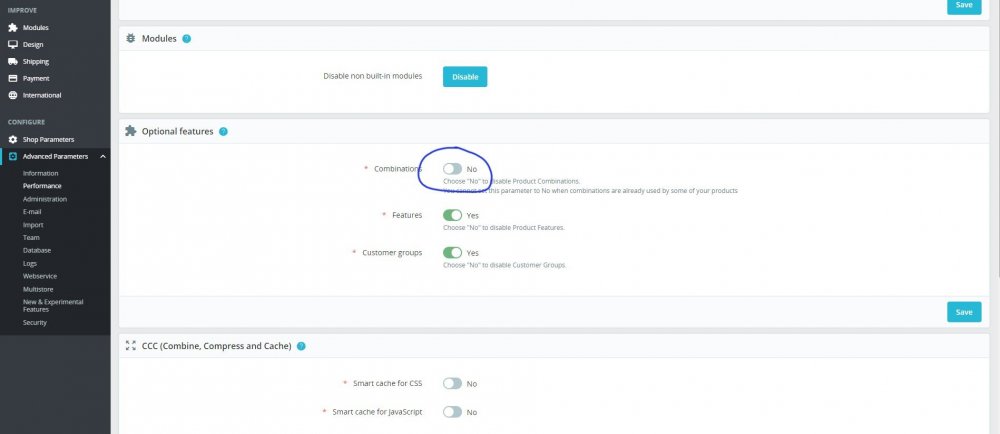Open the Database submenu item
This screenshot has height=434, width=1000.
37,250
